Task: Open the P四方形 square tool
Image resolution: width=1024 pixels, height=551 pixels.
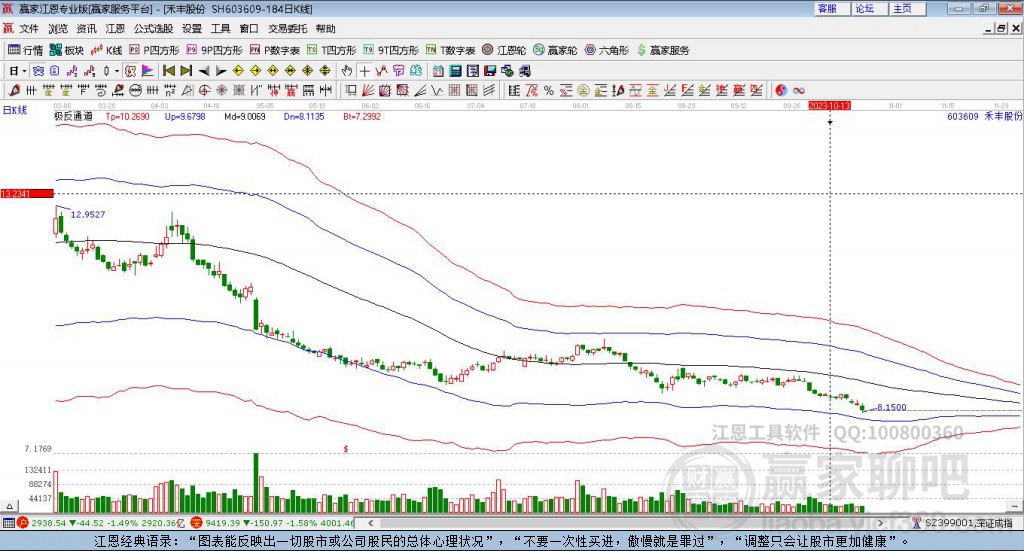Action: point(154,50)
